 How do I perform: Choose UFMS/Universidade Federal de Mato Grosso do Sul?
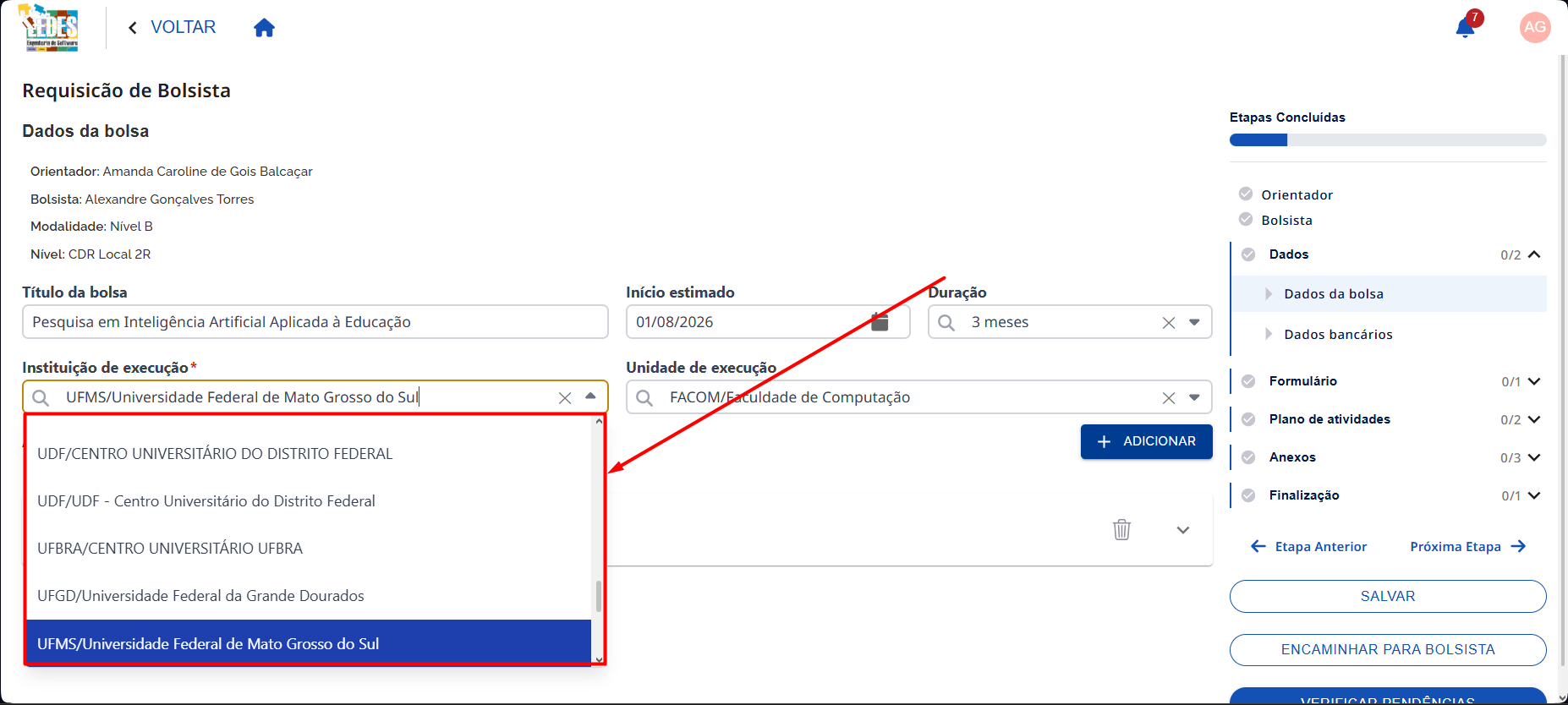[x=309, y=643]
